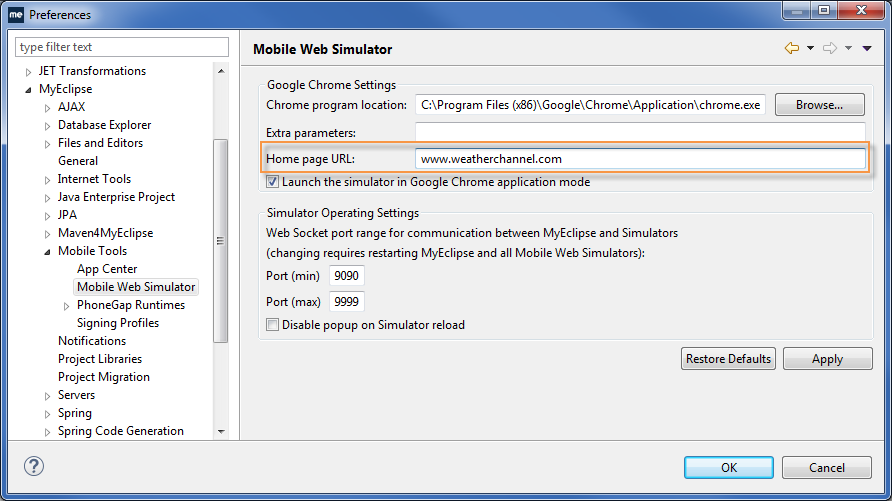Click the preferences tree vertical scrollbar
Viewport: 892px width, 501px height.
221,240
